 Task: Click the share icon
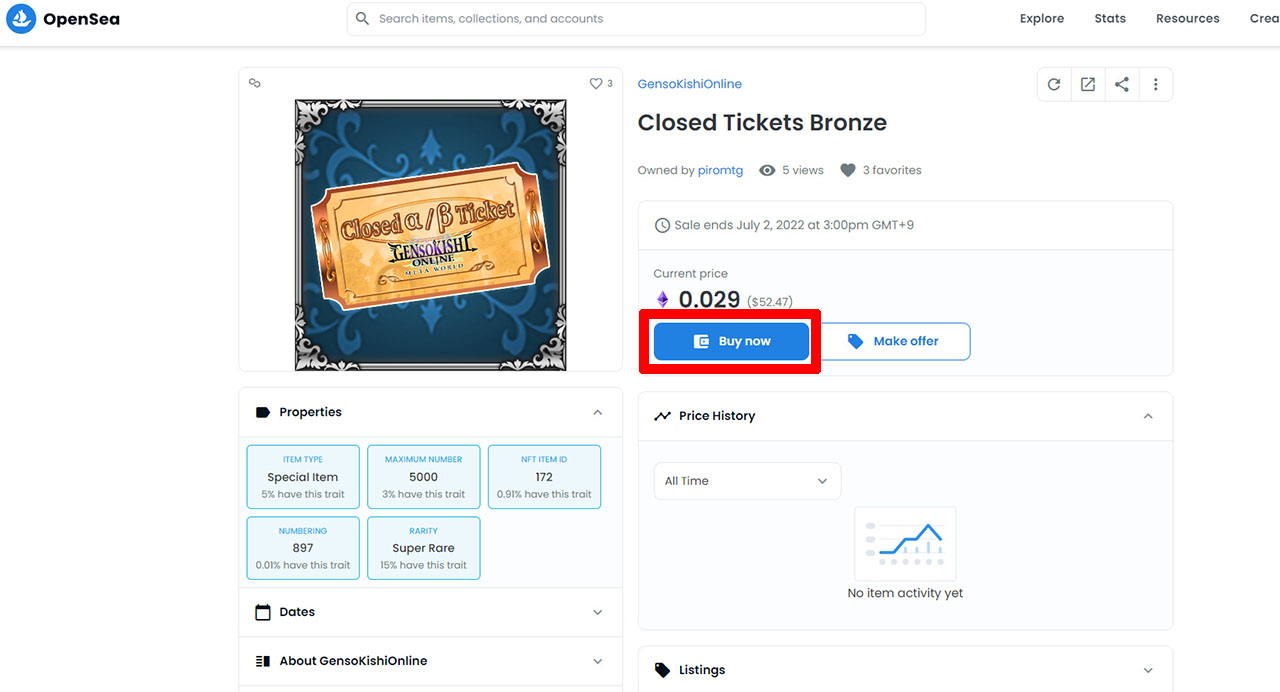tap(1122, 85)
